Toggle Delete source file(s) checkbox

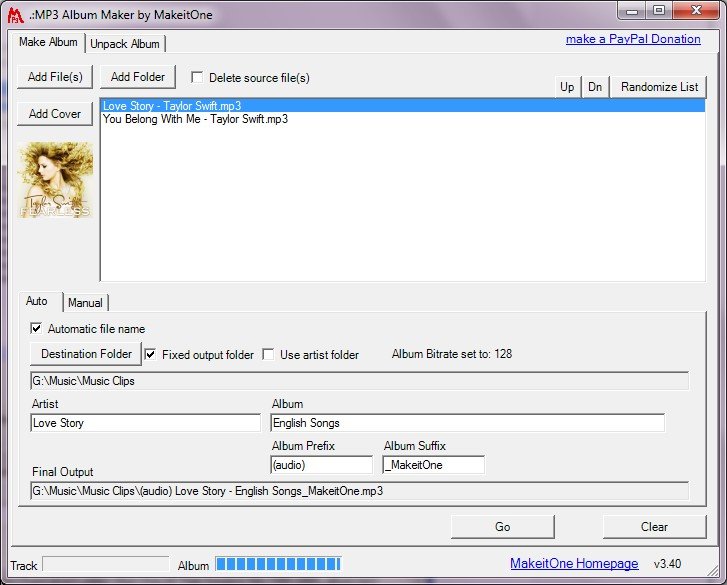coord(197,78)
